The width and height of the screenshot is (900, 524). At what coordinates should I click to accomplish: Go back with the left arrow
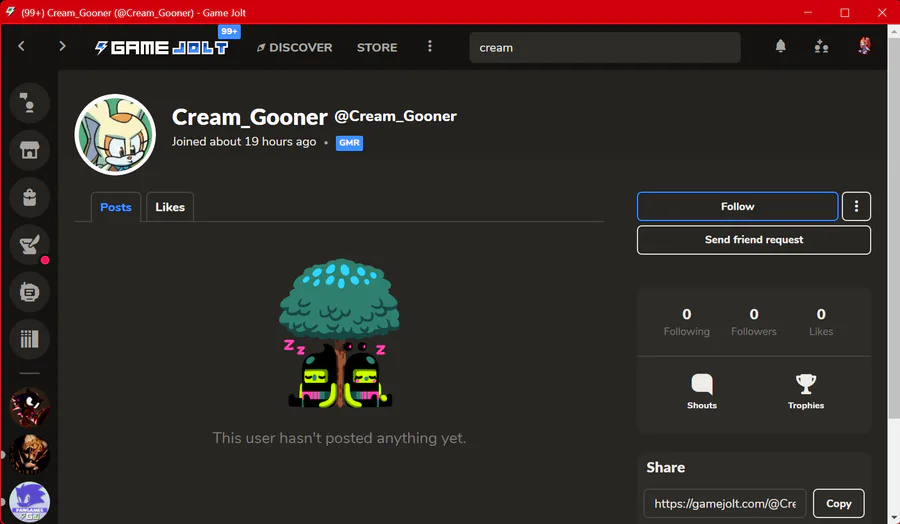click(x=21, y=46)
